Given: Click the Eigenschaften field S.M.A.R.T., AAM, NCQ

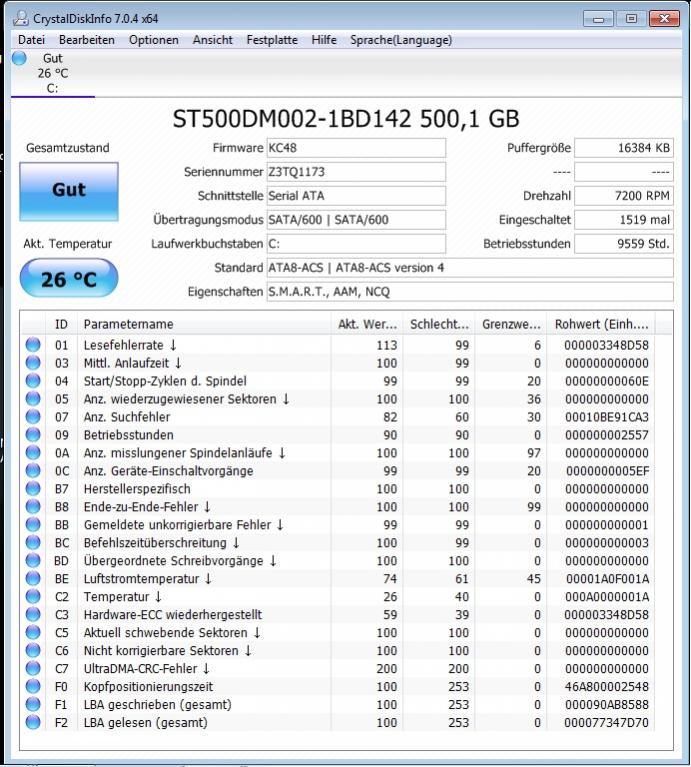Looking at the screenshot, I should (470, 292).
